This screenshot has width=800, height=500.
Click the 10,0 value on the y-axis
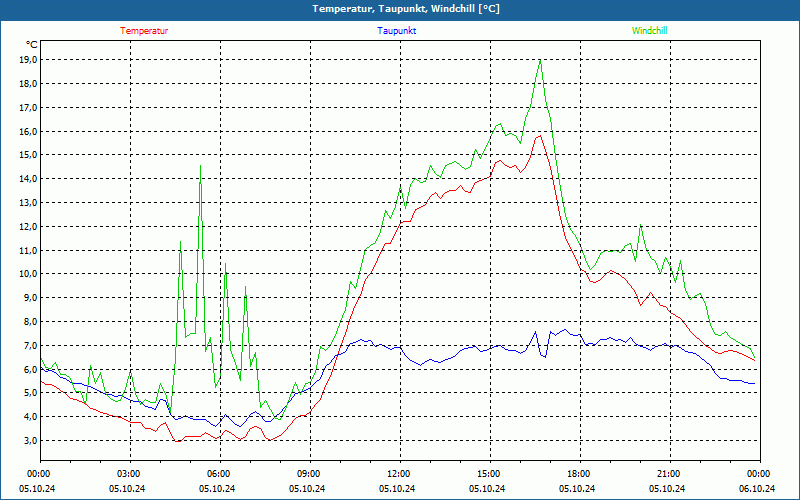[28, 273]
